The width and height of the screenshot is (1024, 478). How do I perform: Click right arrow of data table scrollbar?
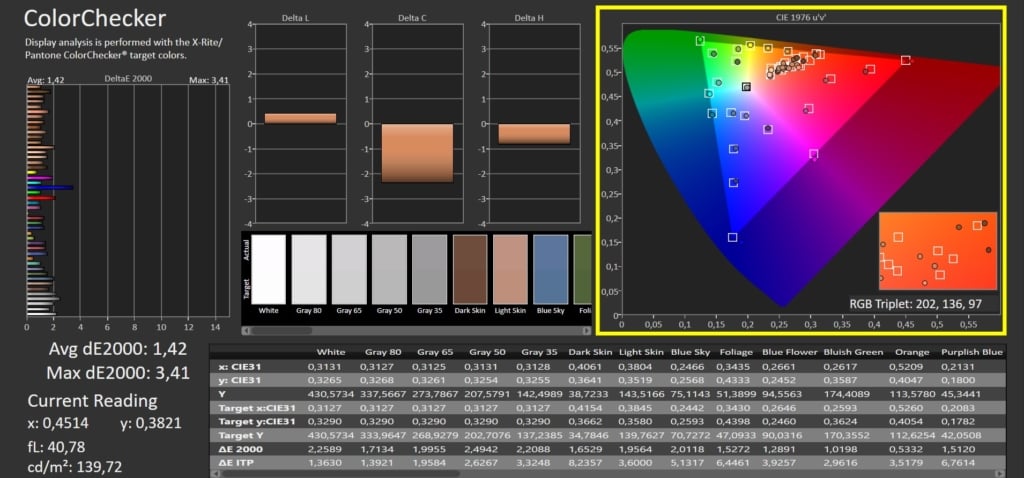[1000, 473]
